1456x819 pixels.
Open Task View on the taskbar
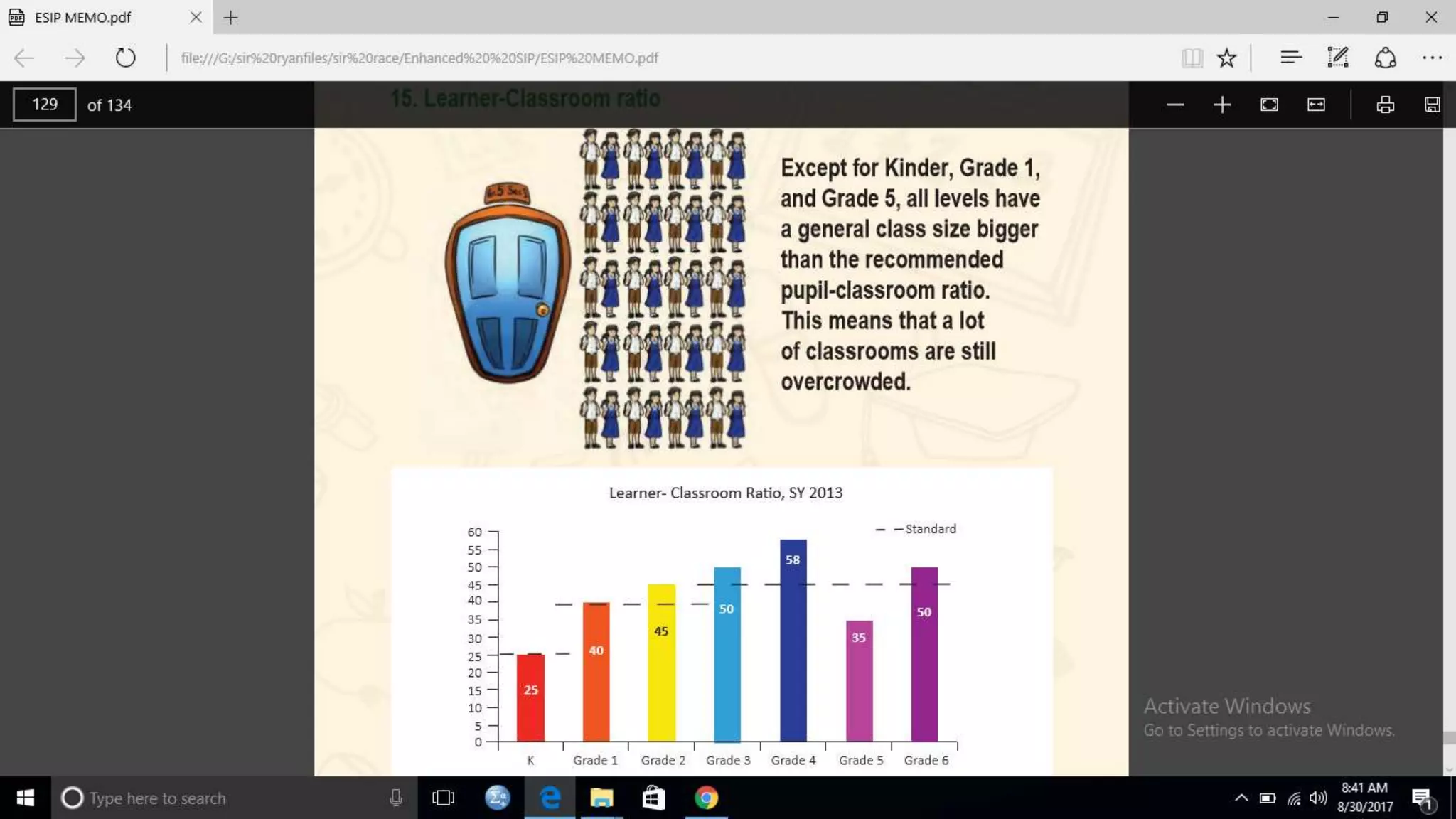[x=443, y=798]
